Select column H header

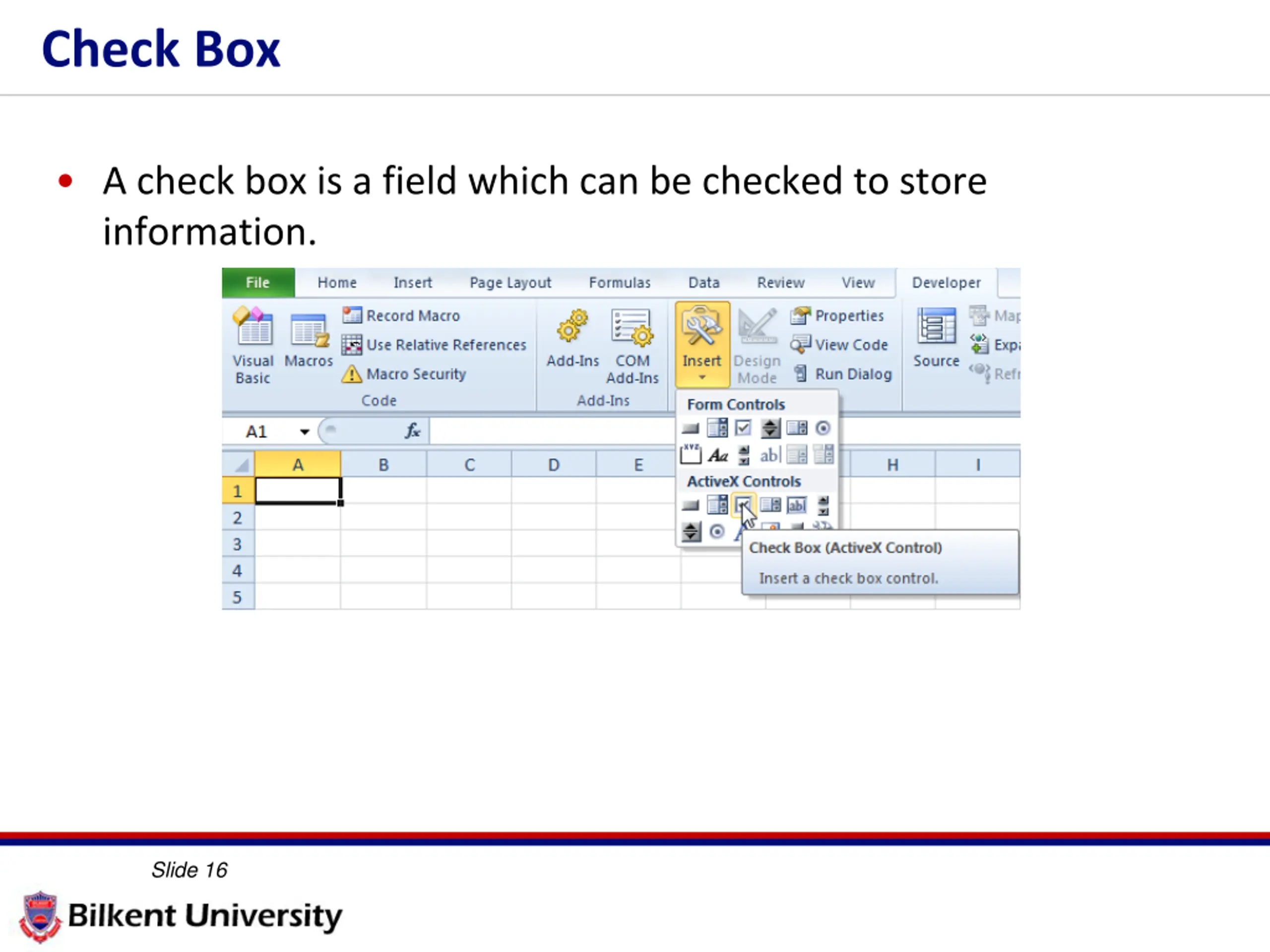click(892, 464)
